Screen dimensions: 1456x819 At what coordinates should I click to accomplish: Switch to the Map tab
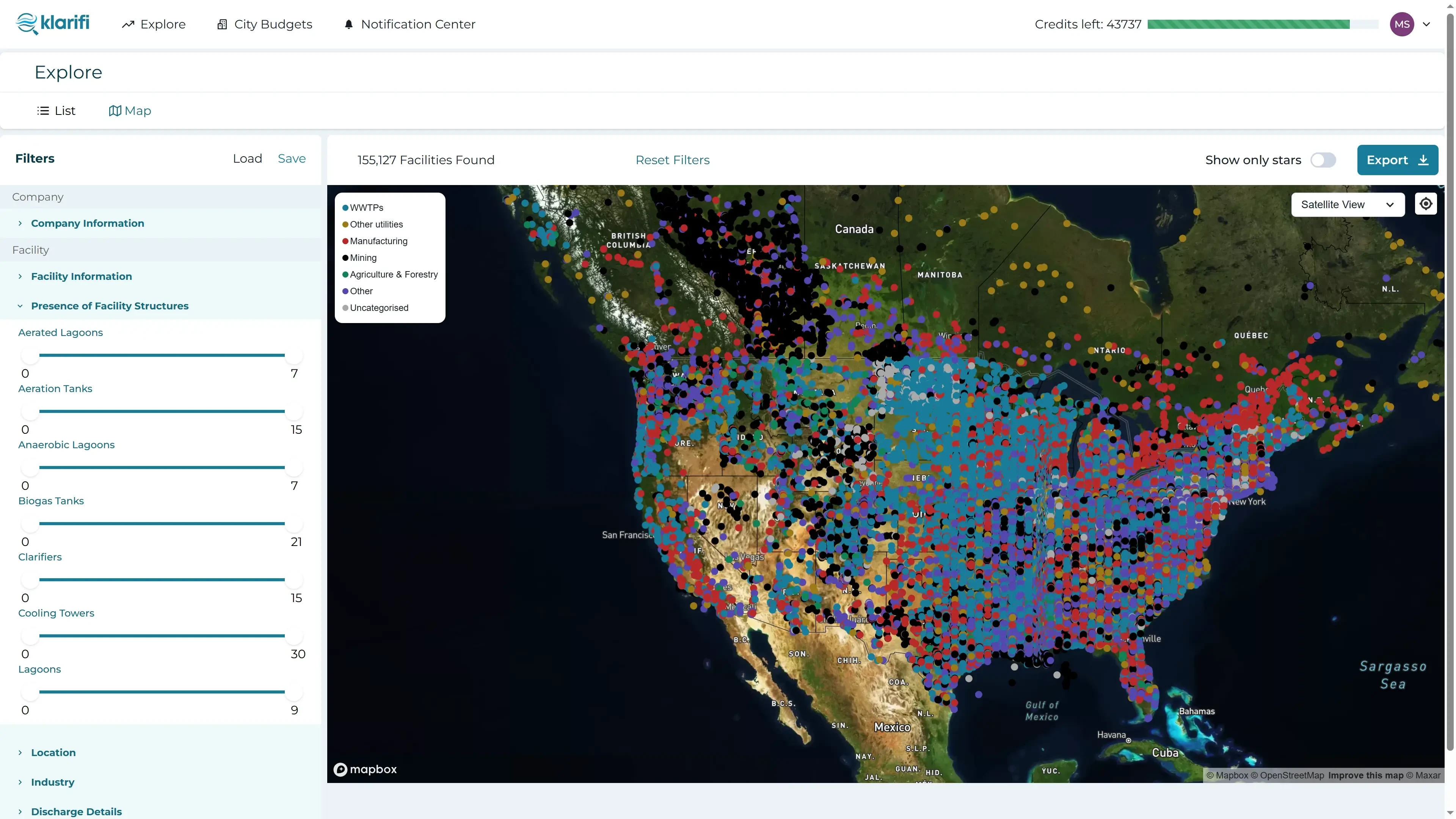[130, 111]
